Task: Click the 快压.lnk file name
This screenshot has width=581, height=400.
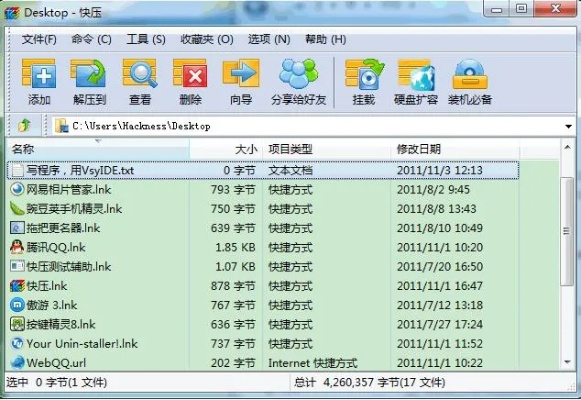Action: click(x=46, y=286)
